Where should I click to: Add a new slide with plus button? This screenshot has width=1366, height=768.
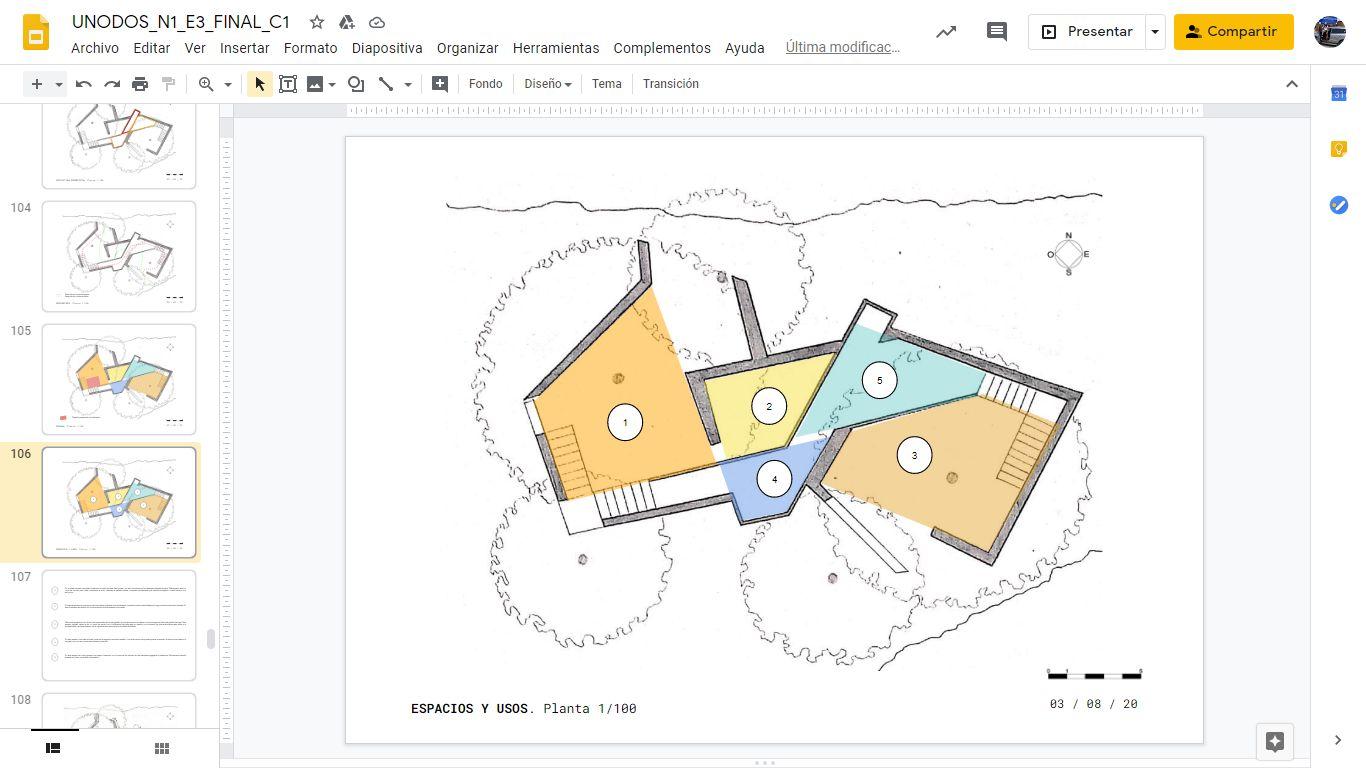tap(37, 84)
